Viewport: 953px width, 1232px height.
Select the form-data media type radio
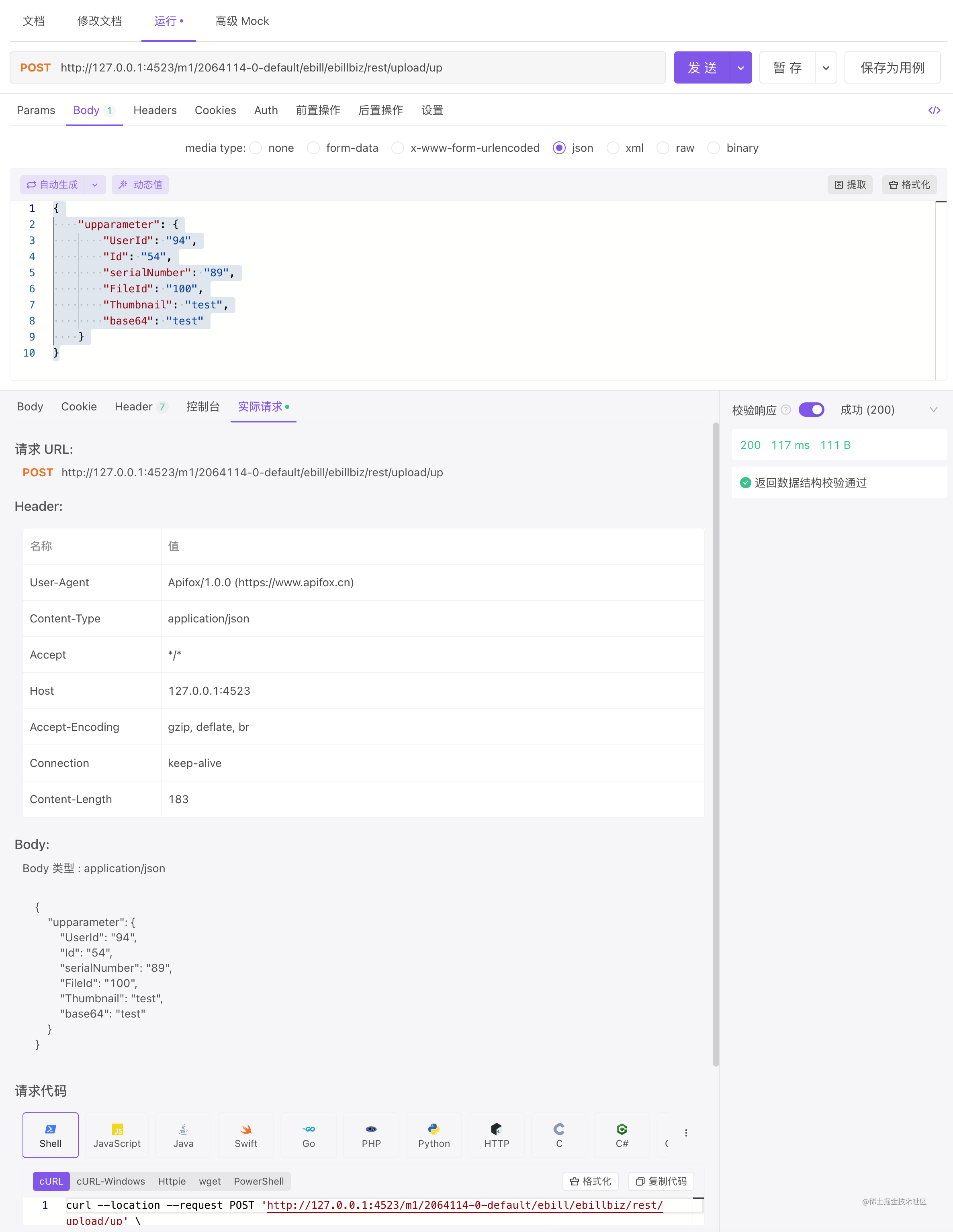coord(313,148)
